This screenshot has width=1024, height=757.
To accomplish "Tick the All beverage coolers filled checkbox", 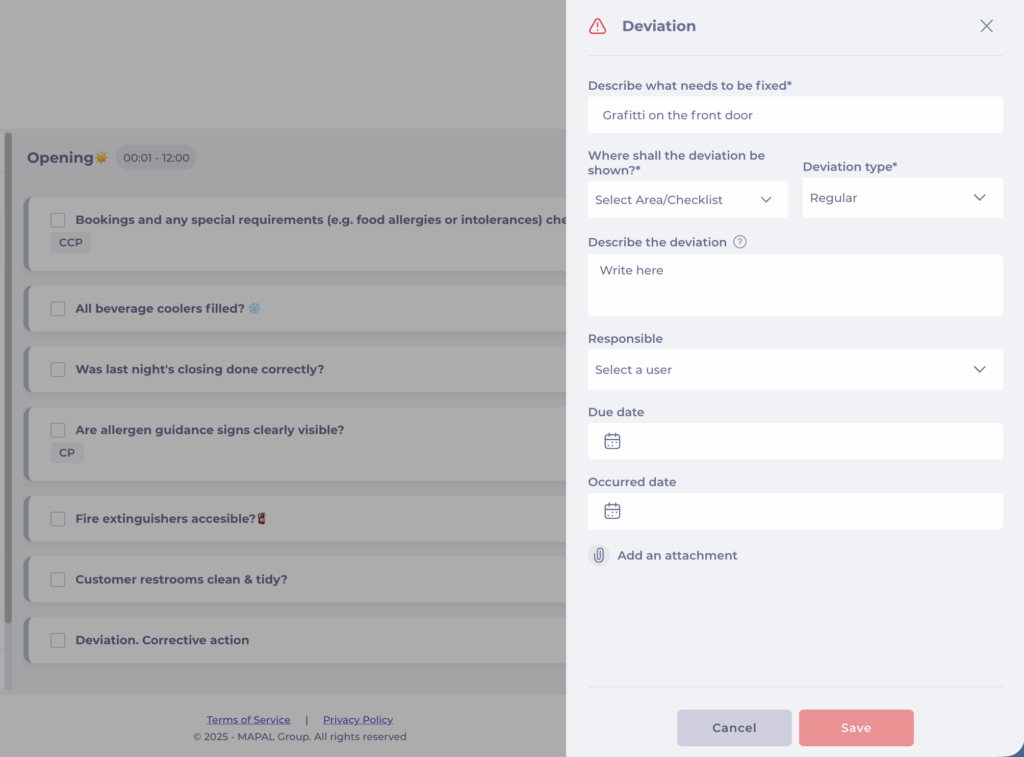I will point(58,309).
